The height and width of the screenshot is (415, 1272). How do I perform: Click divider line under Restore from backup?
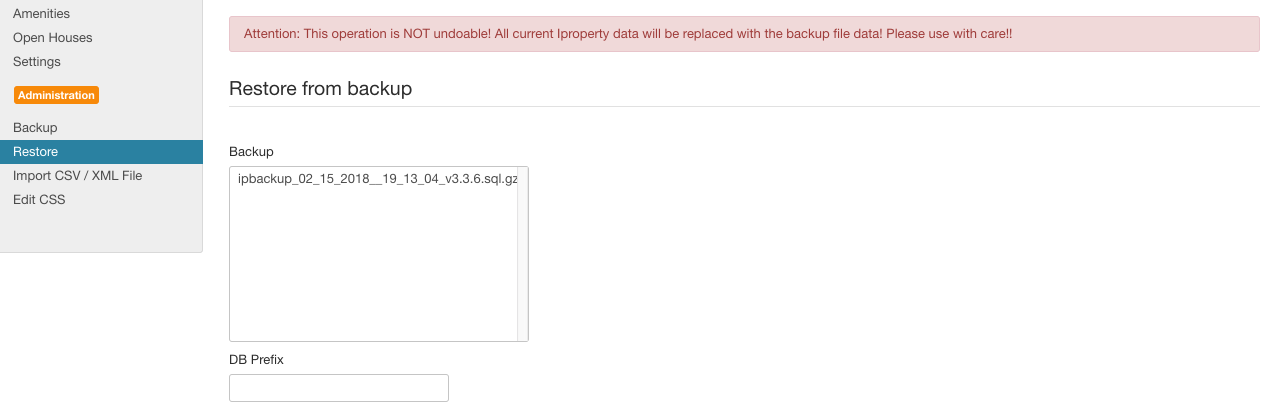click(744, 106)
